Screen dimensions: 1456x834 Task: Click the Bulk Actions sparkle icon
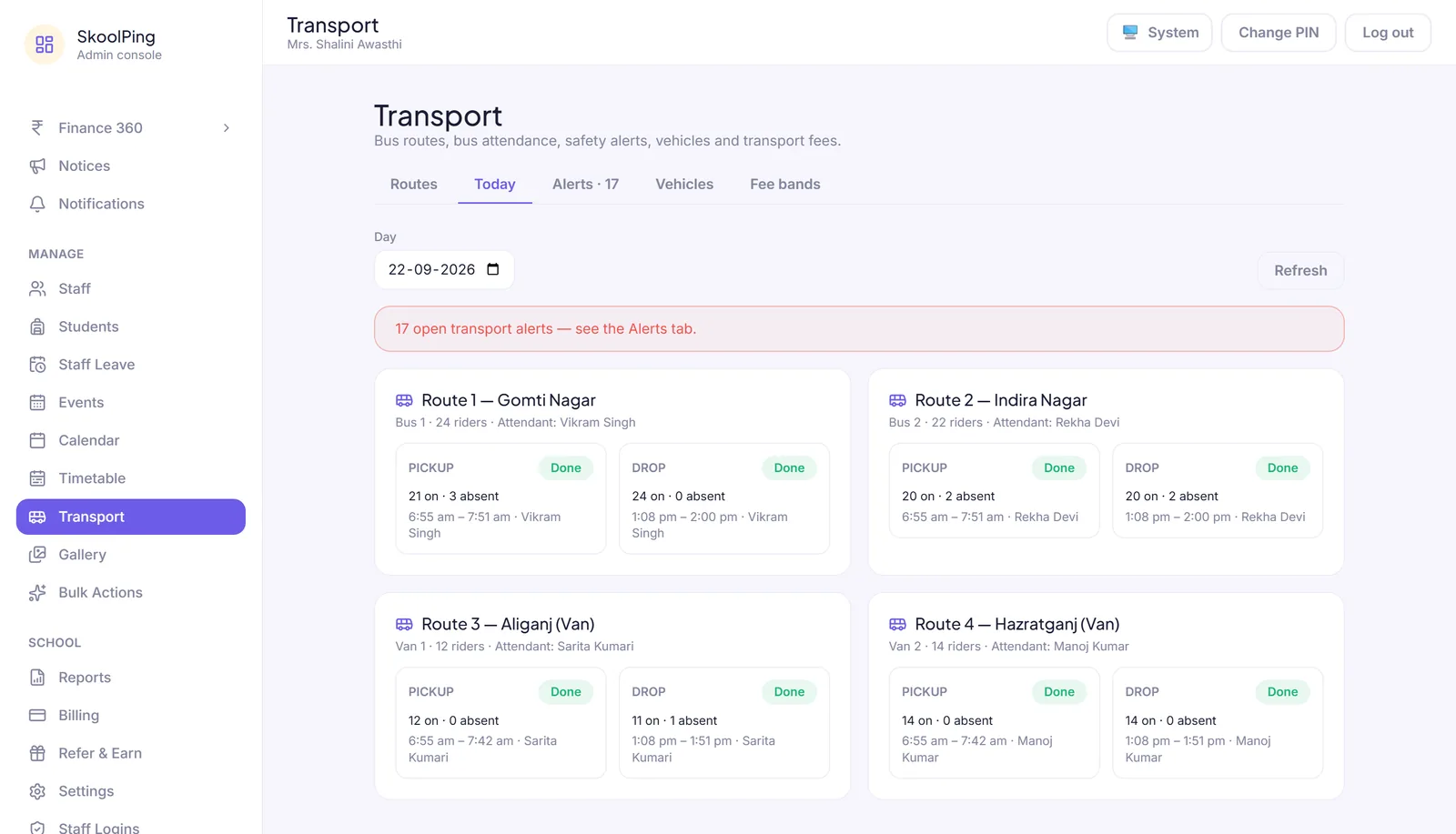37,593
